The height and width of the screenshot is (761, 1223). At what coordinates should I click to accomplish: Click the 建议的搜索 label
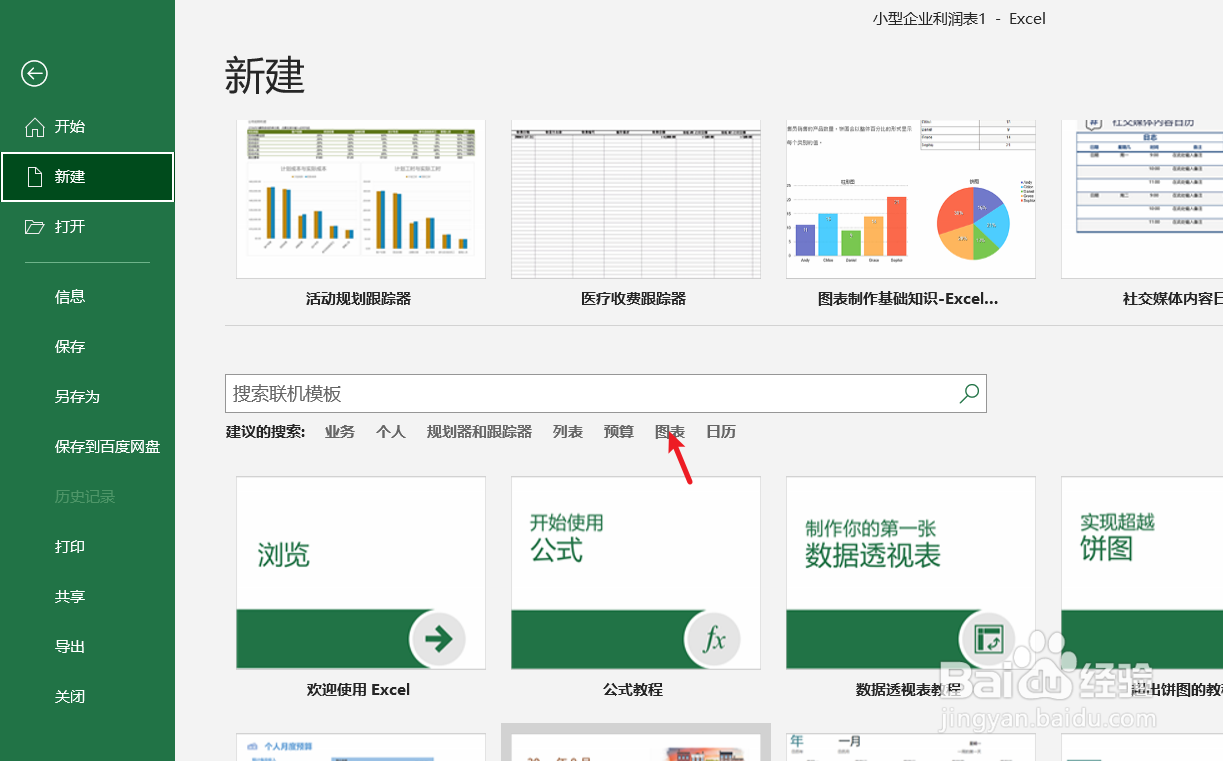(265, 432)
